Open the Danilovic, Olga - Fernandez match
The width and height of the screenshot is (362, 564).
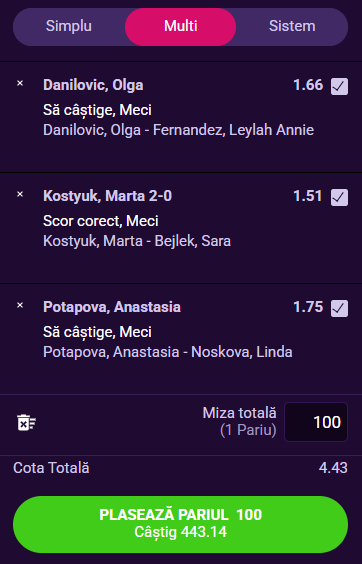tap(178, 130)
